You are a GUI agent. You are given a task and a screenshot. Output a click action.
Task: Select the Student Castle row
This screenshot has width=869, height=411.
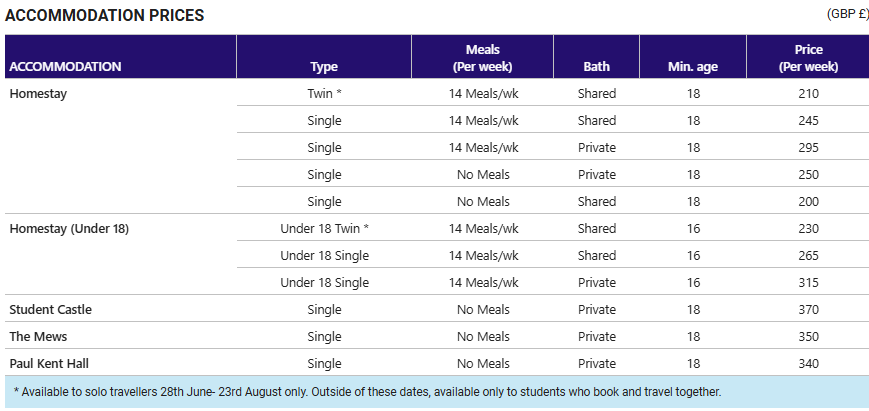coord(437,309)
